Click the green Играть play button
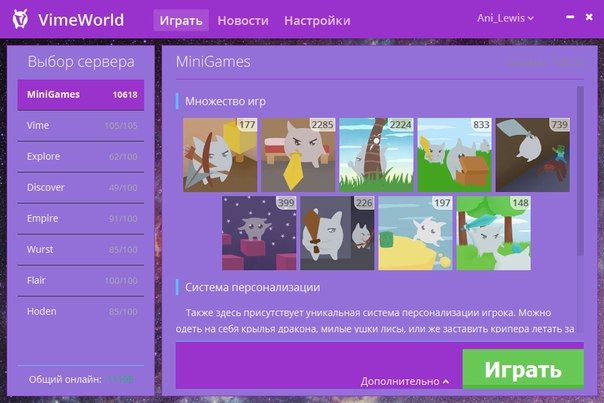604x403 pixels. click(x=523, y=369)
